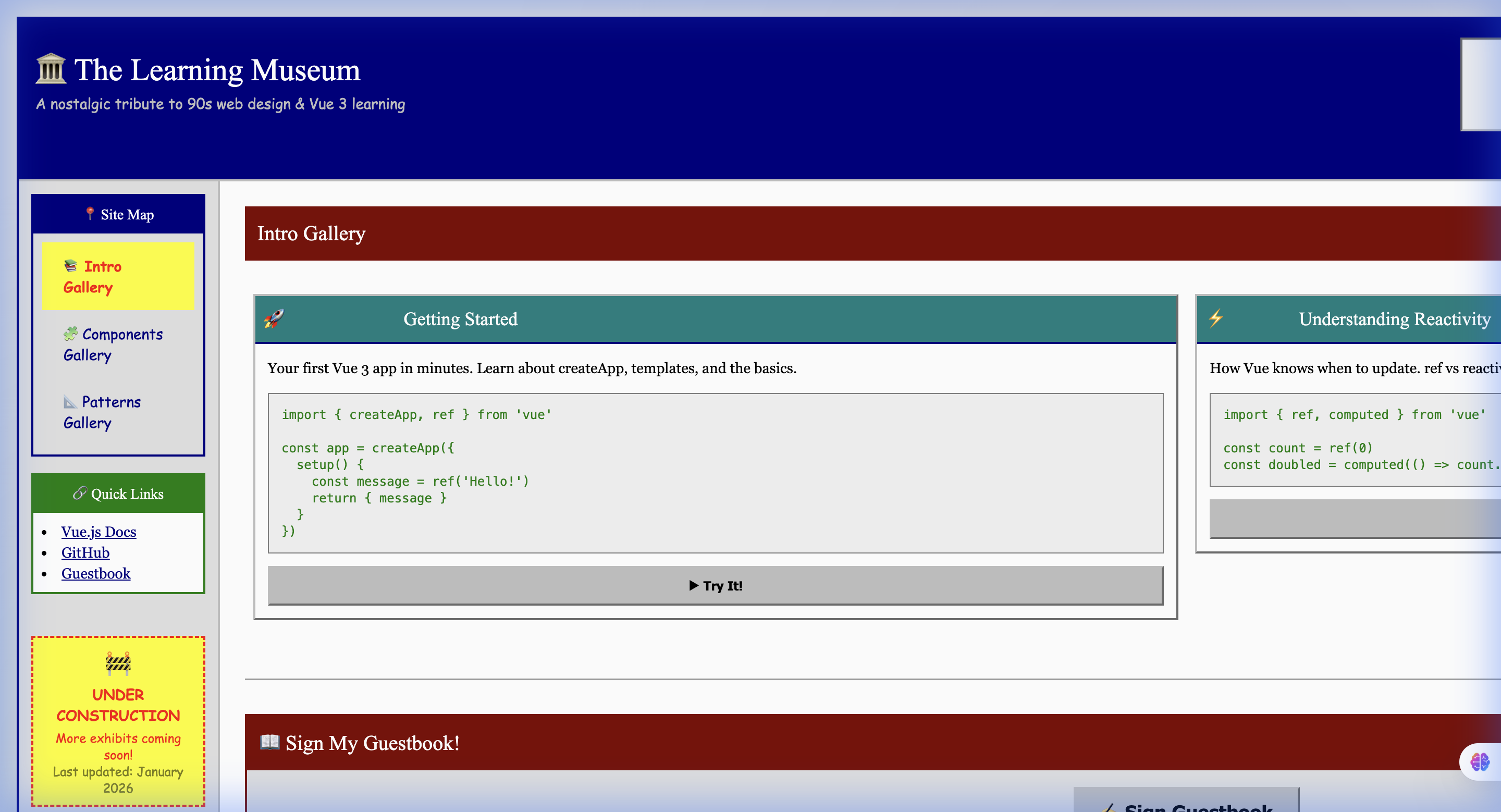
Task: Click the Getting Started code sample block
Action: point(716,473)
